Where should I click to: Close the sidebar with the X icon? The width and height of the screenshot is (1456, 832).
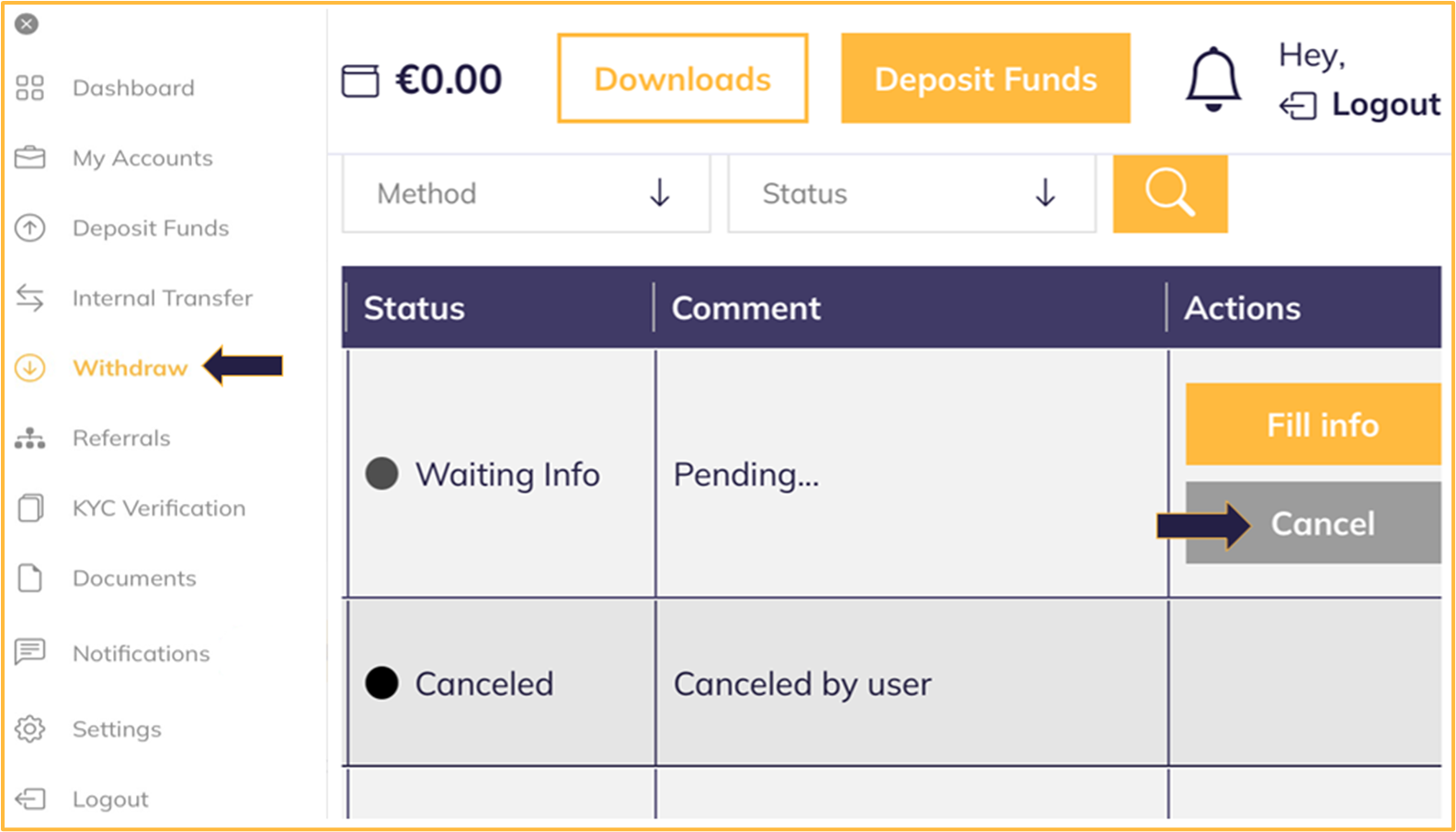(27, 24)
